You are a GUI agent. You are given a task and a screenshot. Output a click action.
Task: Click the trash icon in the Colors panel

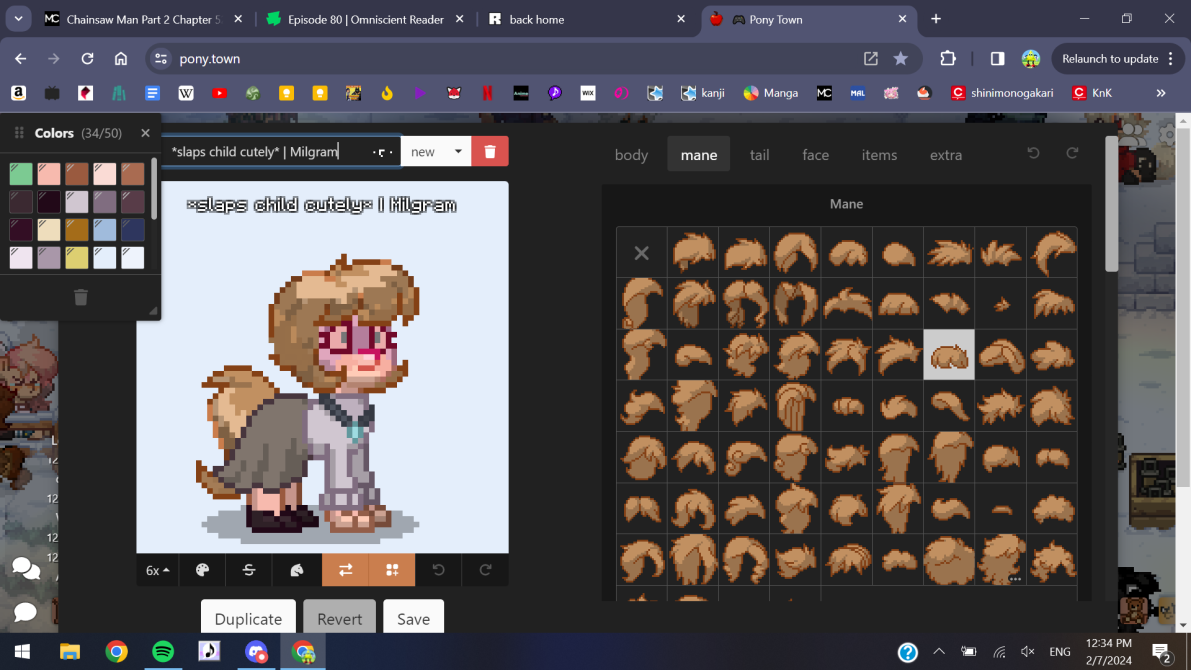point(81,297)
